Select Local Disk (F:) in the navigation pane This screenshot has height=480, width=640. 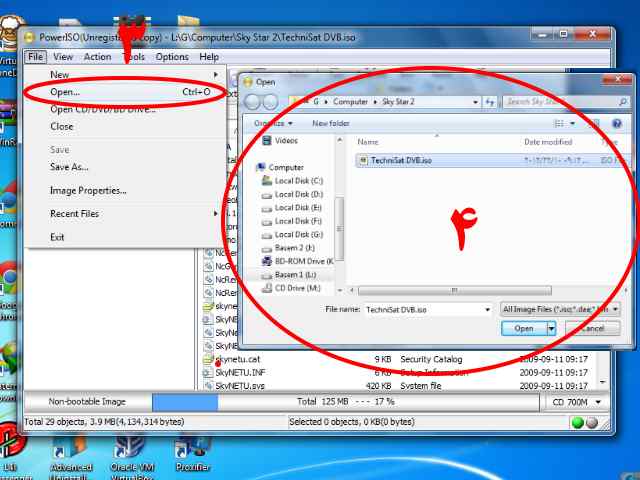[x=298, y=221]
